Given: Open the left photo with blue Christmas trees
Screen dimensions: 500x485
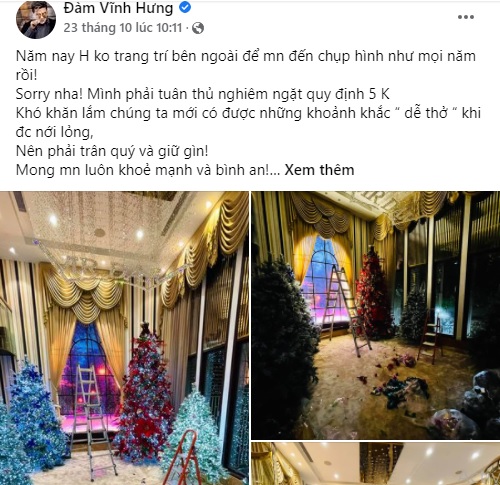Looking at the screenshot, I should point(124,338).
